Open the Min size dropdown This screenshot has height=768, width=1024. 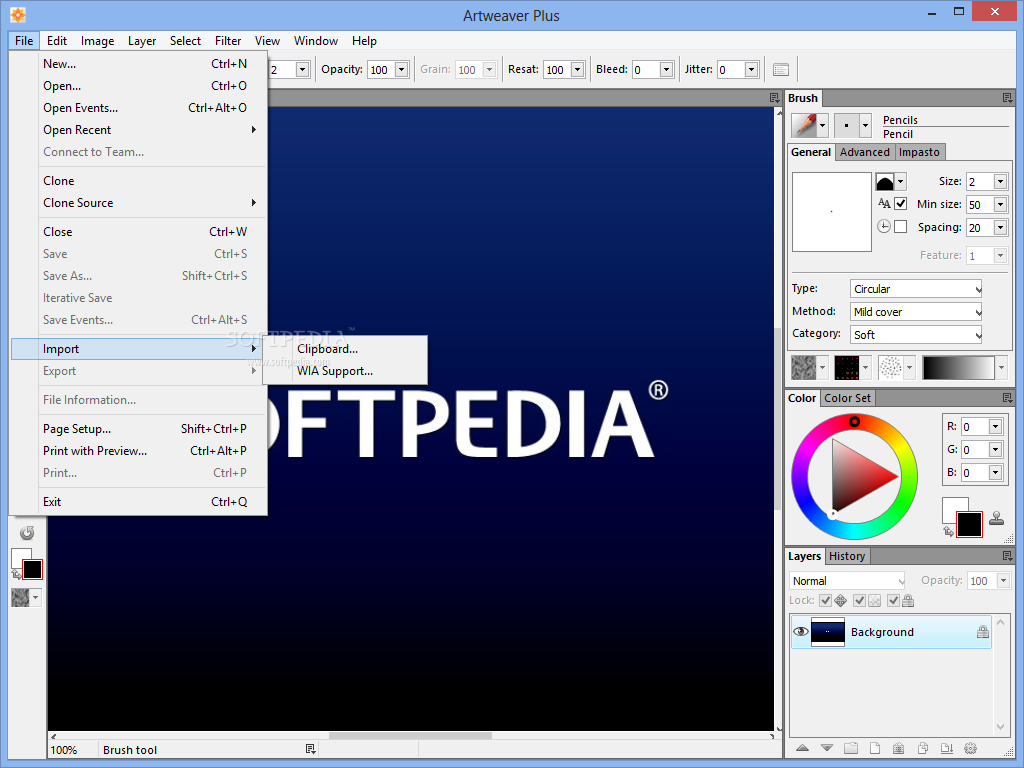click(x=1000, y=204)
